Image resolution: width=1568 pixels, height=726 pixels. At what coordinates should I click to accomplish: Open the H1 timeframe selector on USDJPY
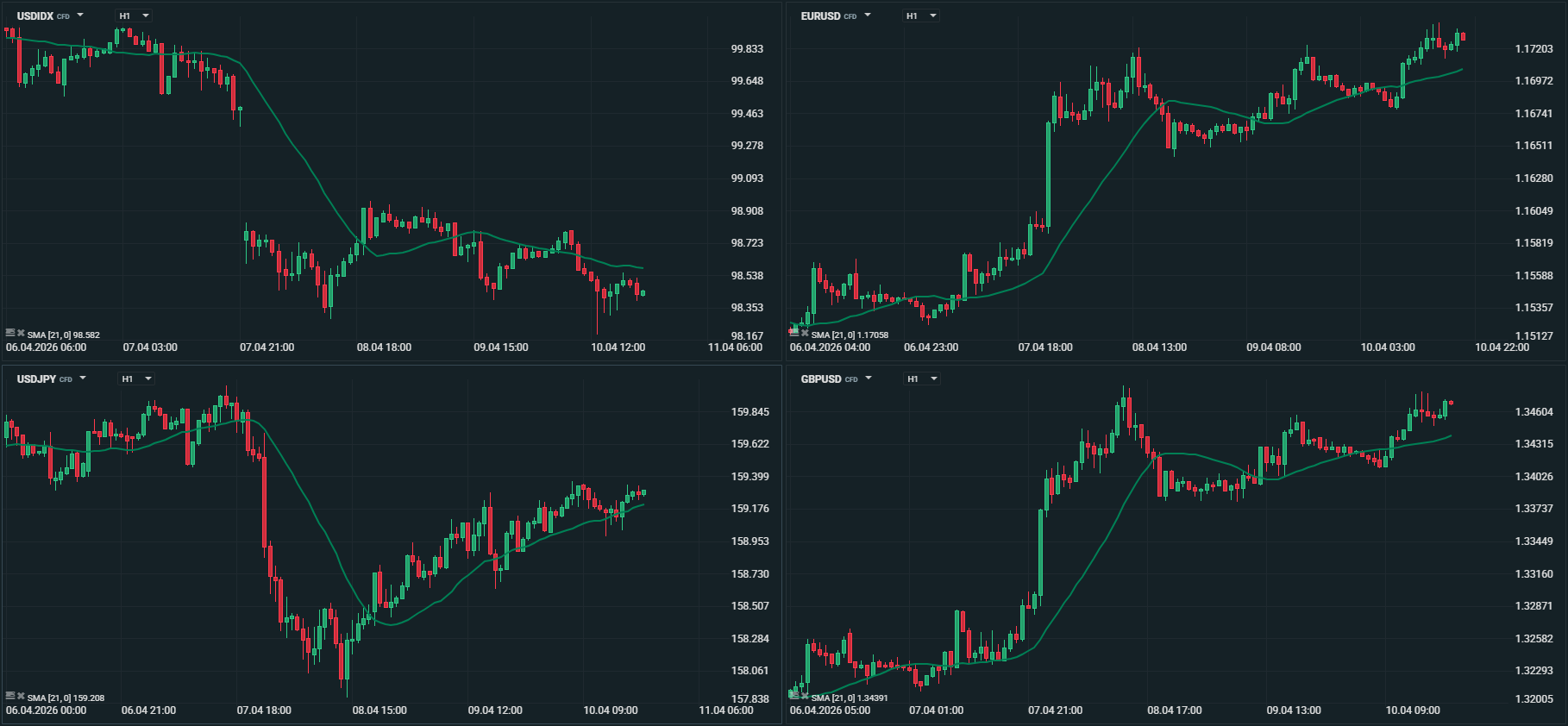[x=136, y=379]
